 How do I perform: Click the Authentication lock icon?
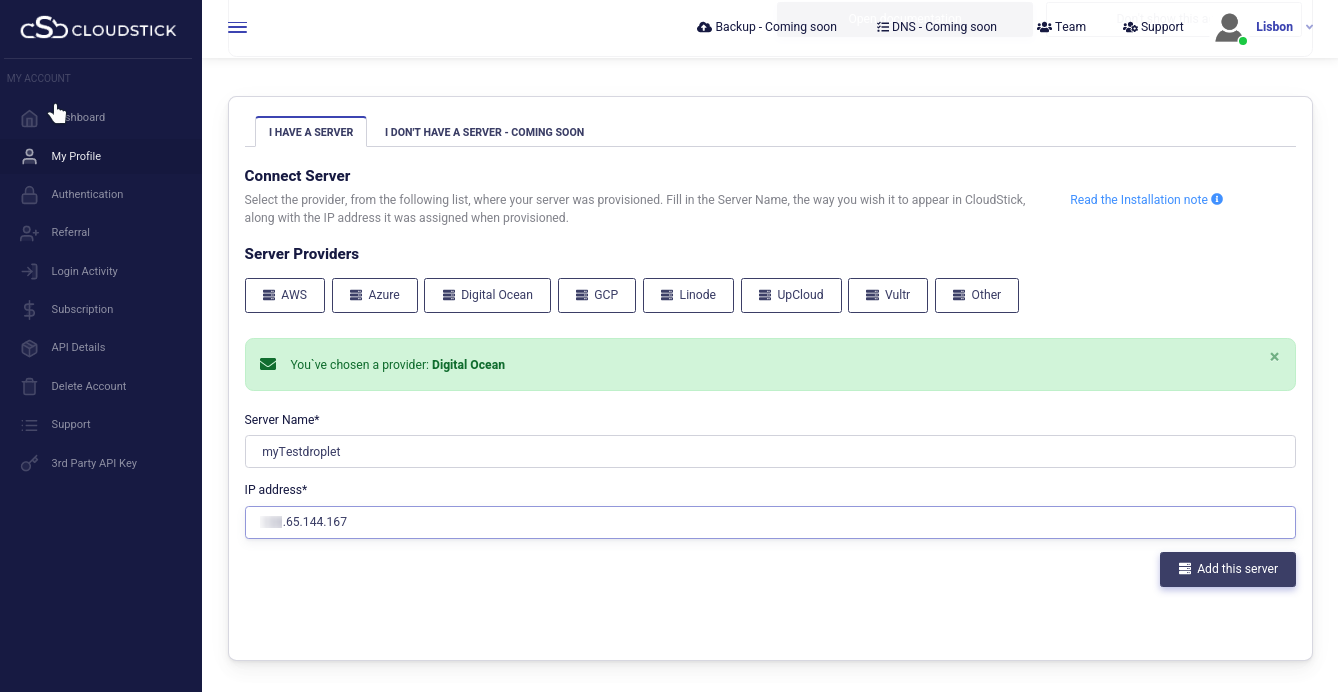(x=30, y=195)
